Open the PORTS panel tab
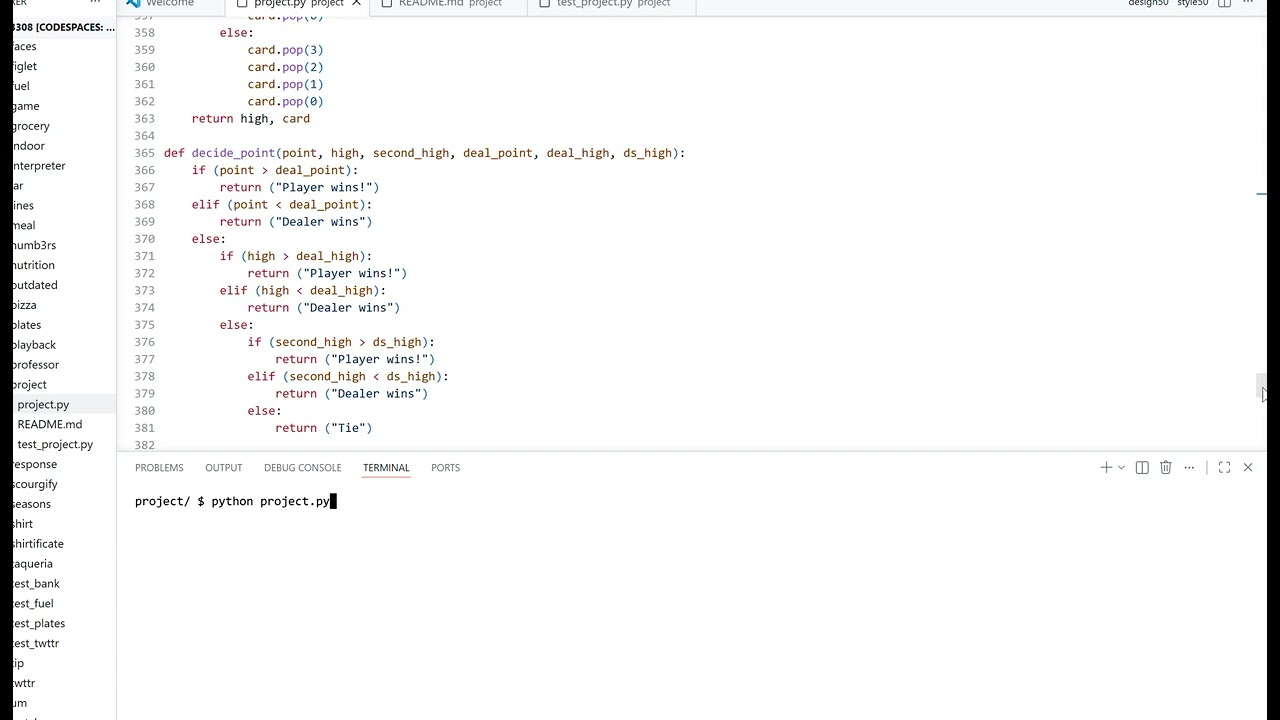Viewport: 1280px width, 720px height. [x=446, y=467]
